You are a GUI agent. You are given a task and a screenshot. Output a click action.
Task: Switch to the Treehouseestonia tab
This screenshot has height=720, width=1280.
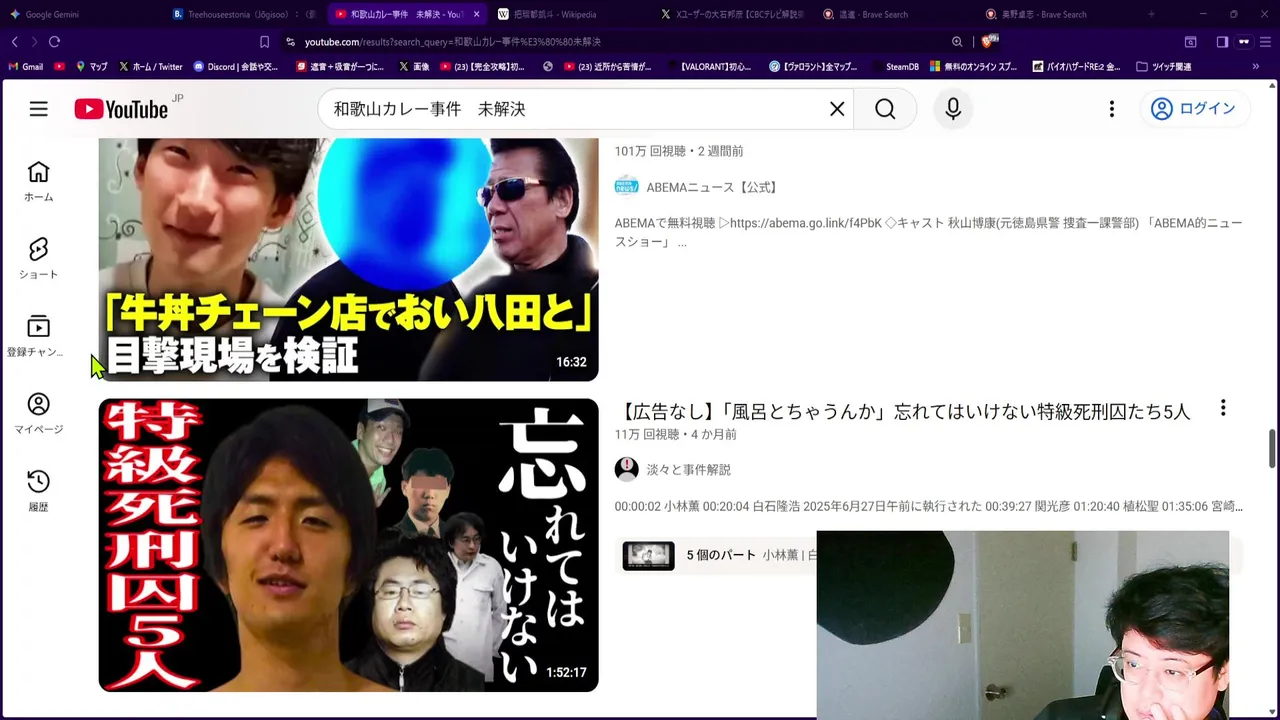point(244,14)
